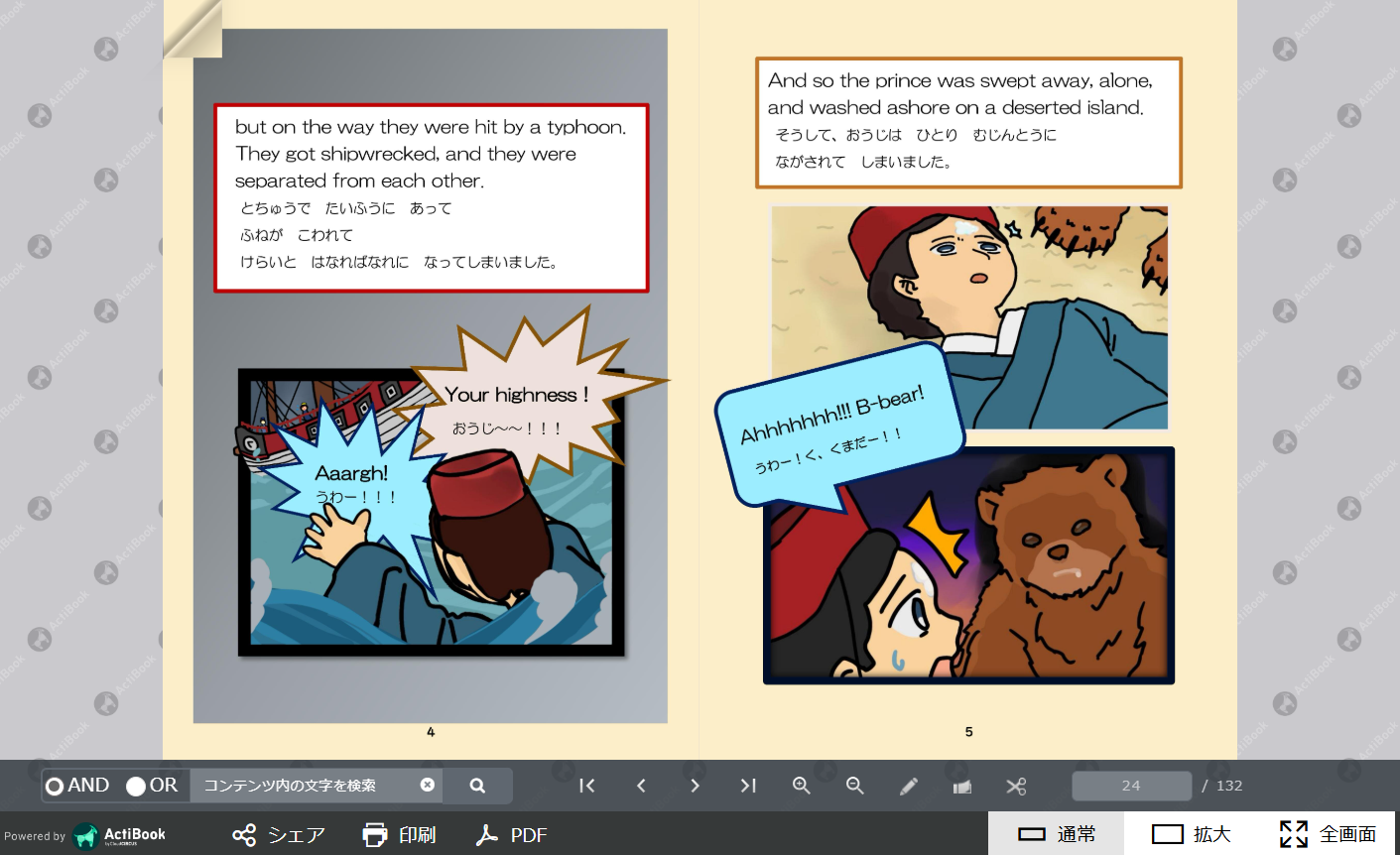Click the content text search field
Screen dimensions: 1400x855
[x=303, y=786]
